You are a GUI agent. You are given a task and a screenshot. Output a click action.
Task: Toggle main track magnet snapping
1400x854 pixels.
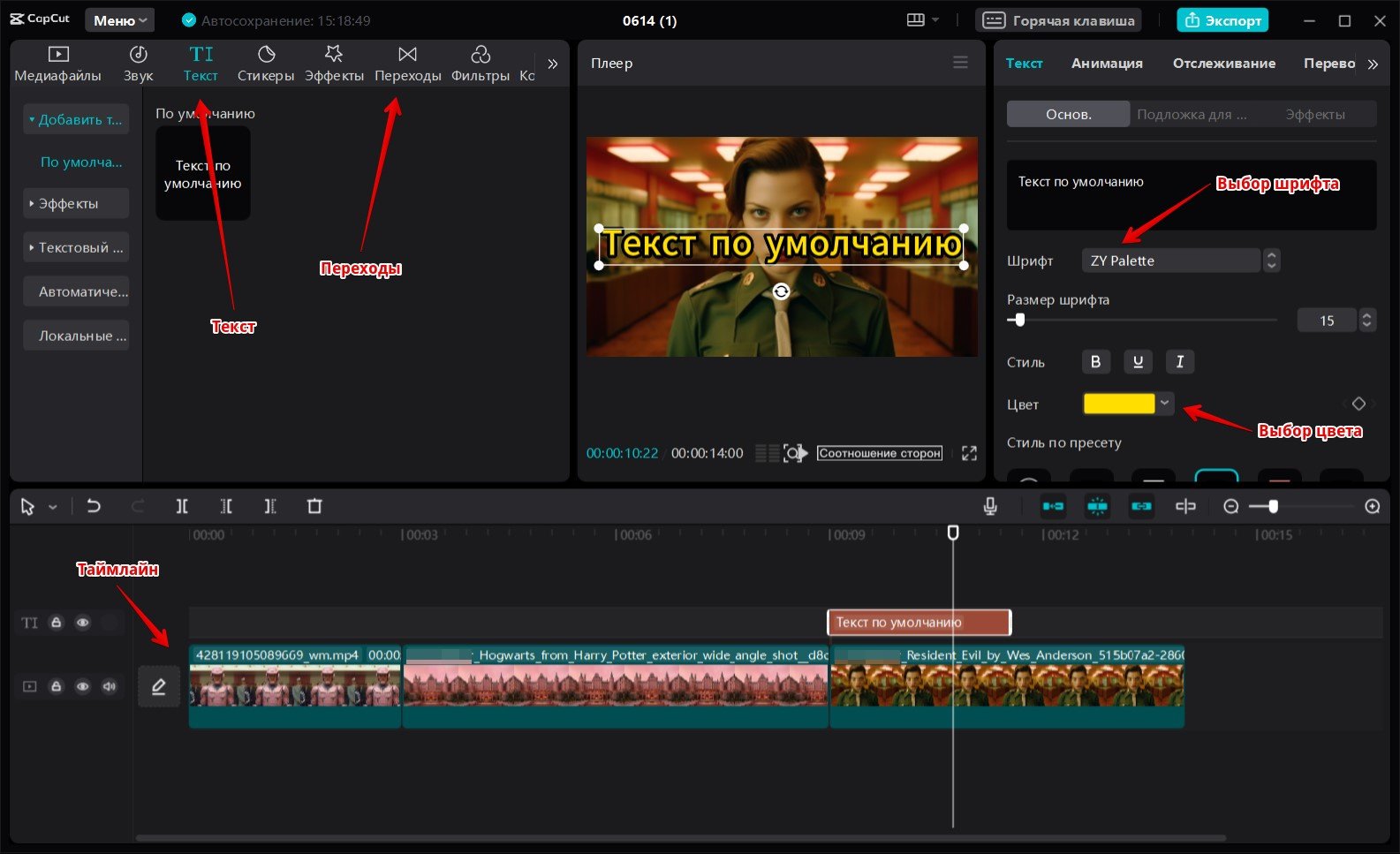[x=1053, y=506]
